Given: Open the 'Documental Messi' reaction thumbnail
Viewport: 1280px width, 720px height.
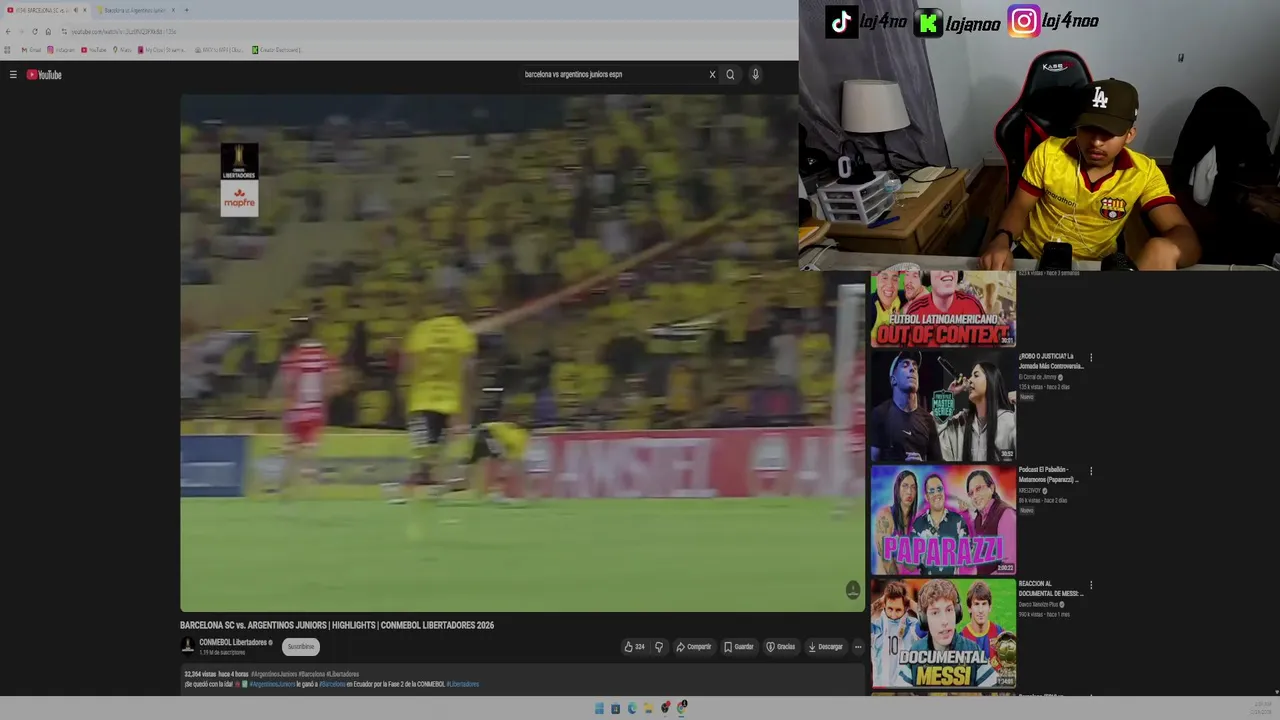Looking at the screenshot, I should 943,633.
